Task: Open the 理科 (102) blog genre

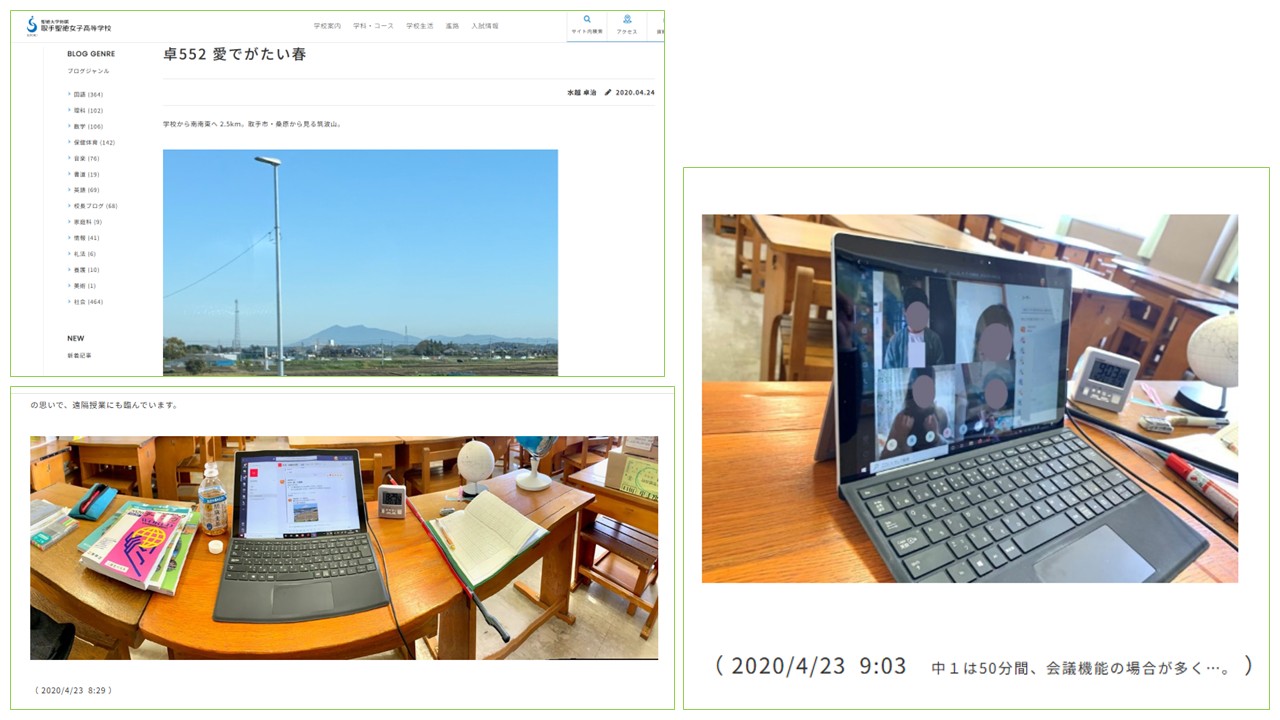Action: (88, 111)
